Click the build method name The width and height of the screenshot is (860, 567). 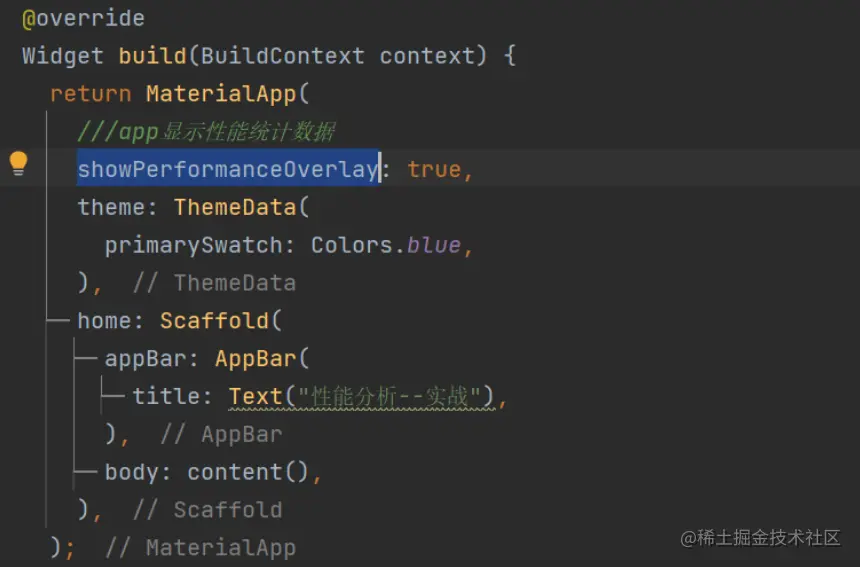pos(152,56)
